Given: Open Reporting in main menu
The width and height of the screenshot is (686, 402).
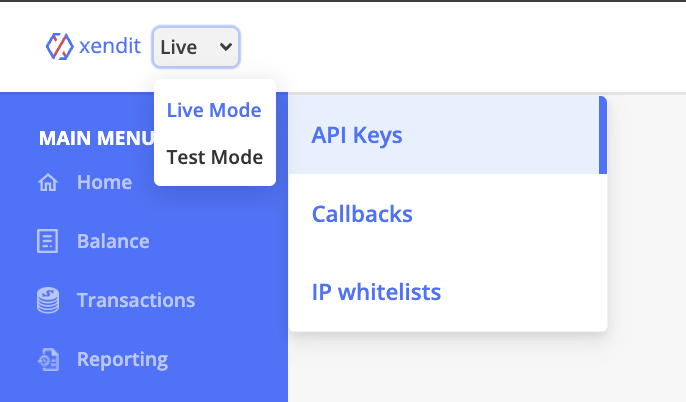Looking at the screenshot, I should click(122, 360).
